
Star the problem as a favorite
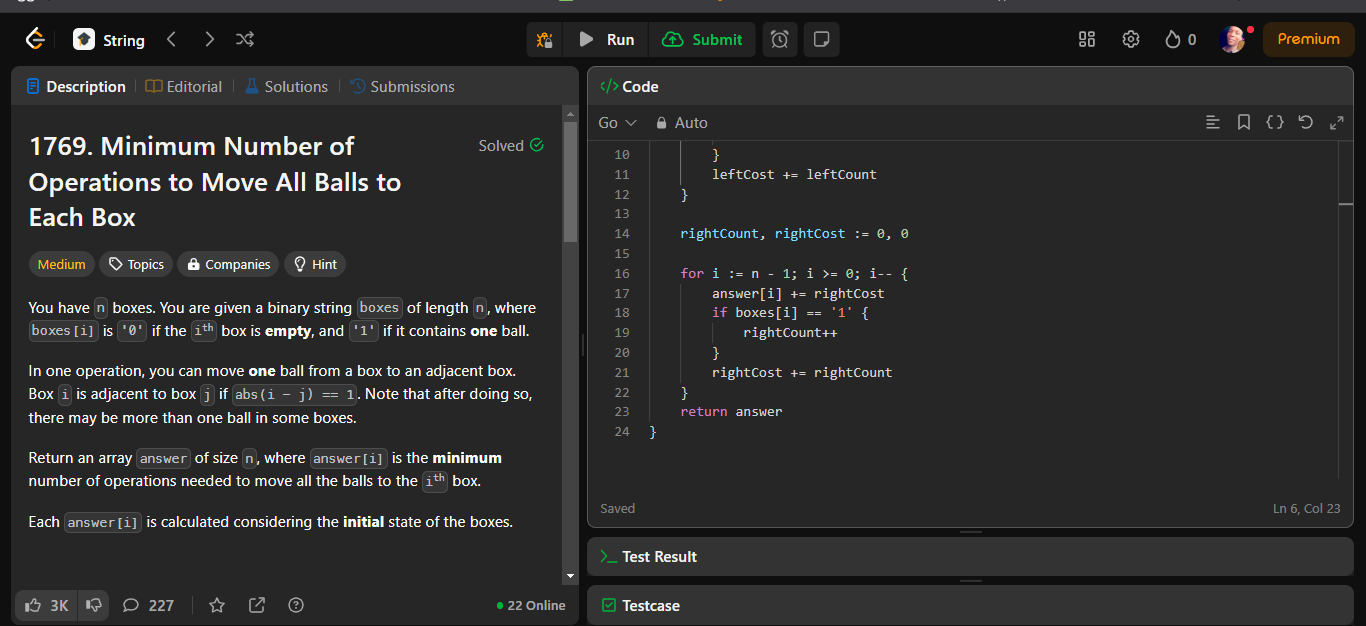pos(217,605)
